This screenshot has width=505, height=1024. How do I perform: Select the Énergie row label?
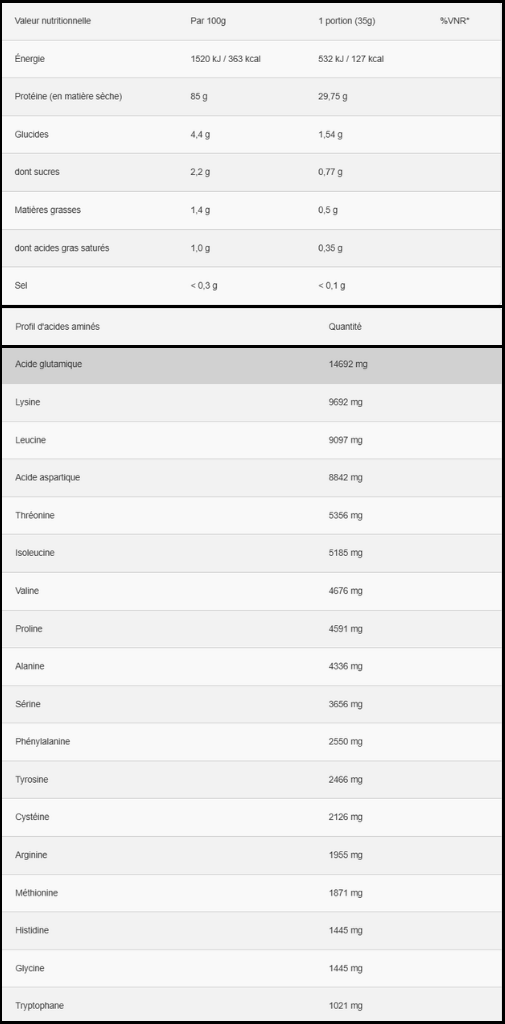point(29,59)
